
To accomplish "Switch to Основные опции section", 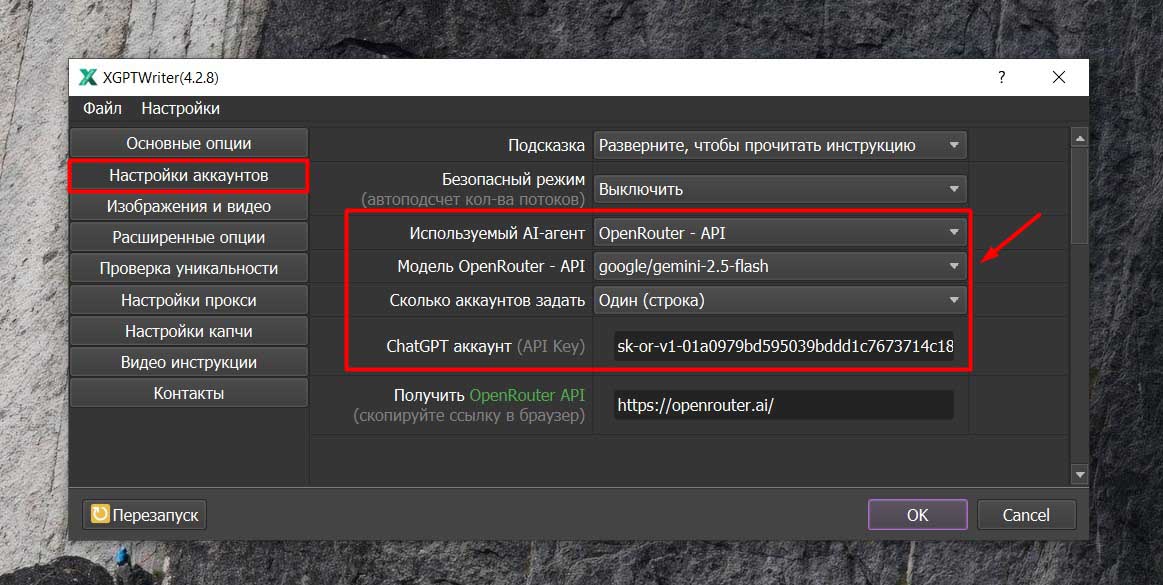I will [188, 143].
